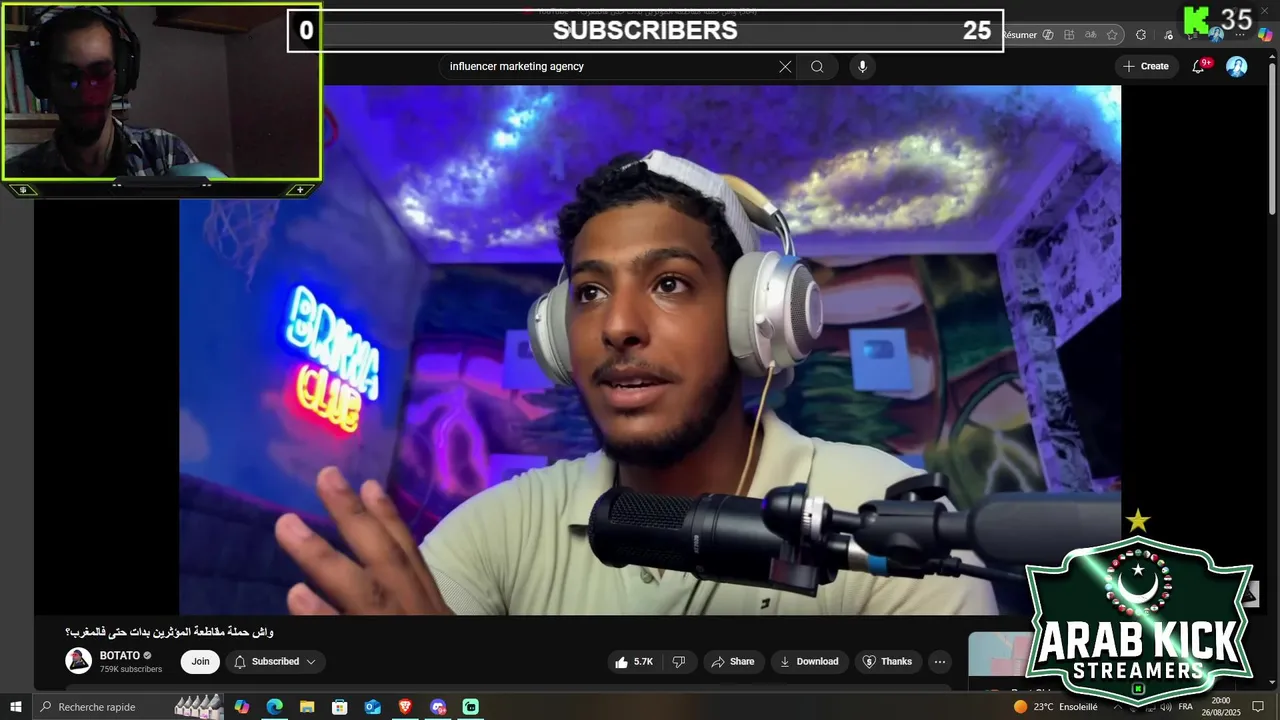Open the browser app collections icon
The width and height of the screenshot is (1280, 720).
[1069, 35]
